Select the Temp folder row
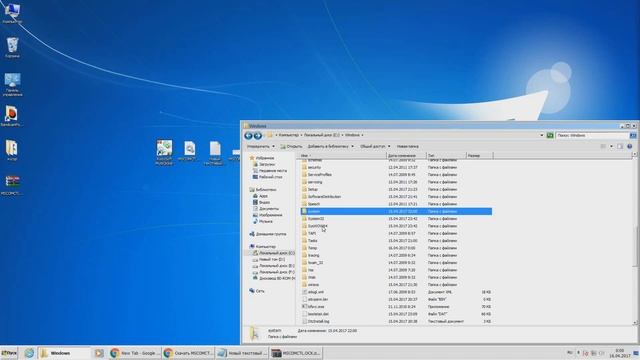The width and height of the screenshot is (640, 360). (396, 248)
